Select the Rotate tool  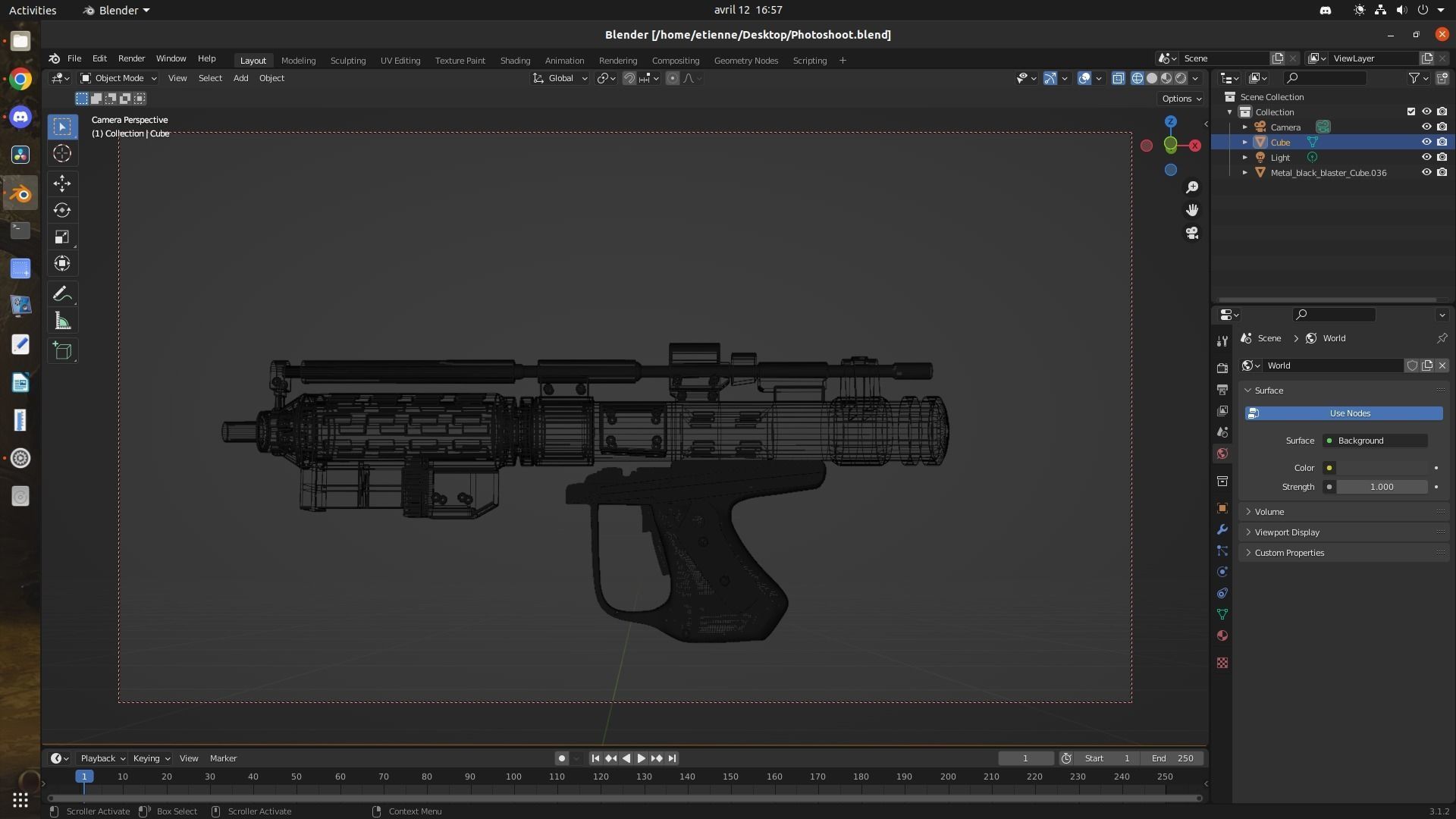pyautogui.click(x=61, y=210)
